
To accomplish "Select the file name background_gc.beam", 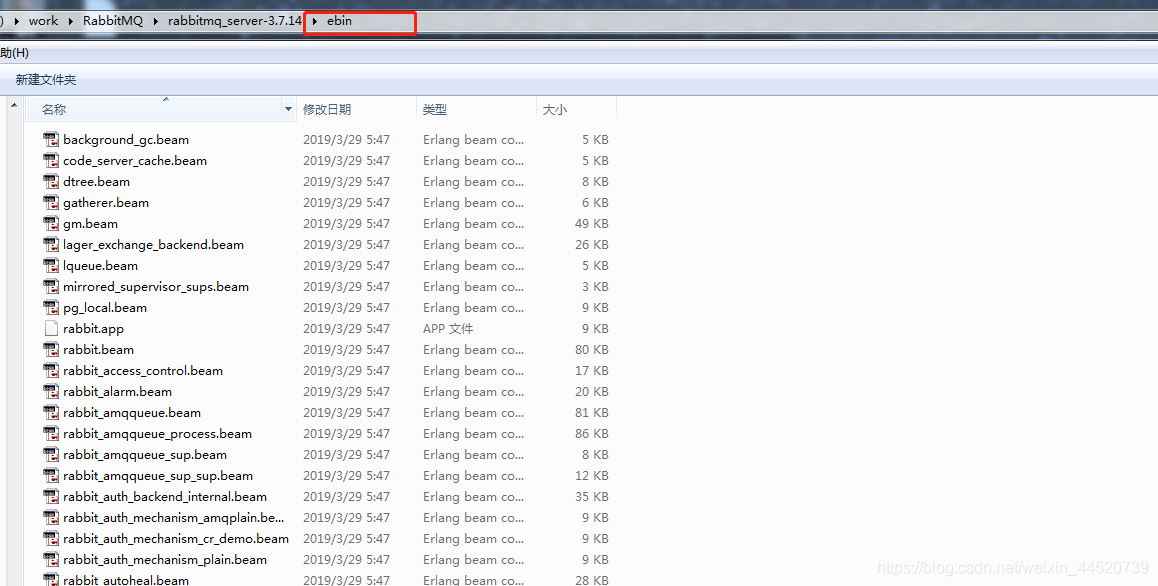I will coord(126,140).
